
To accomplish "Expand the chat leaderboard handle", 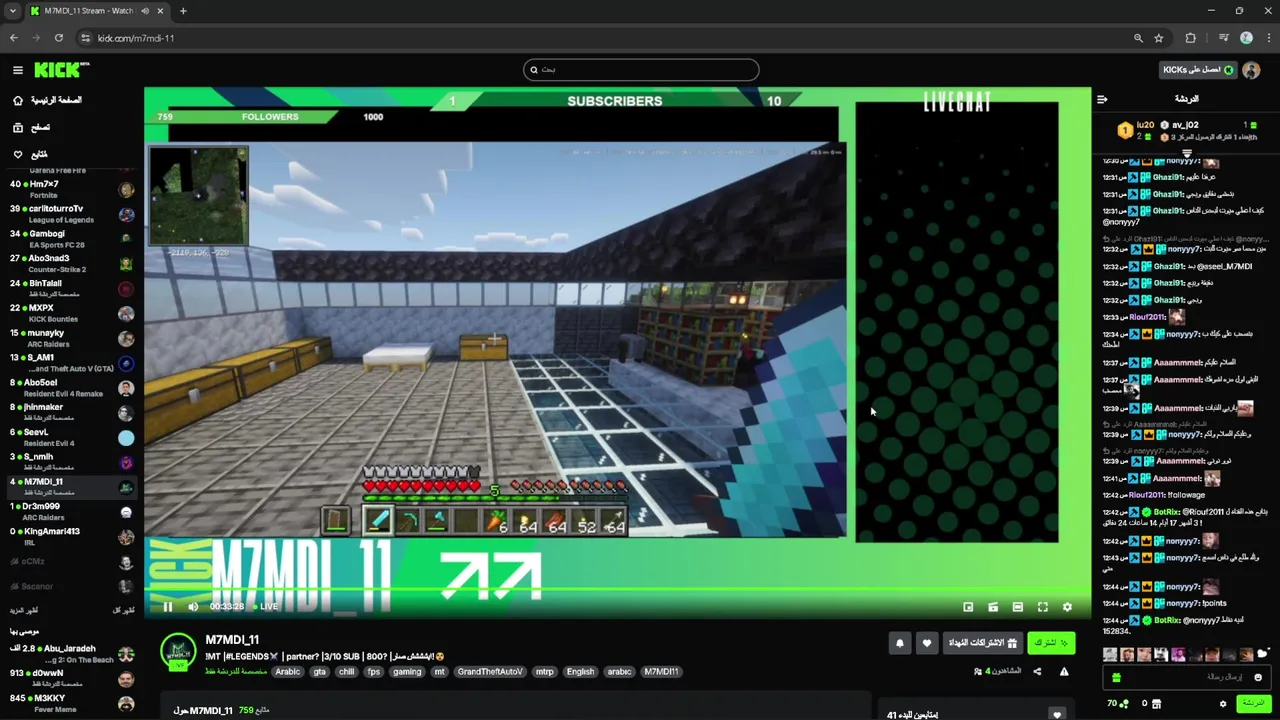I will pos(1187,153).
